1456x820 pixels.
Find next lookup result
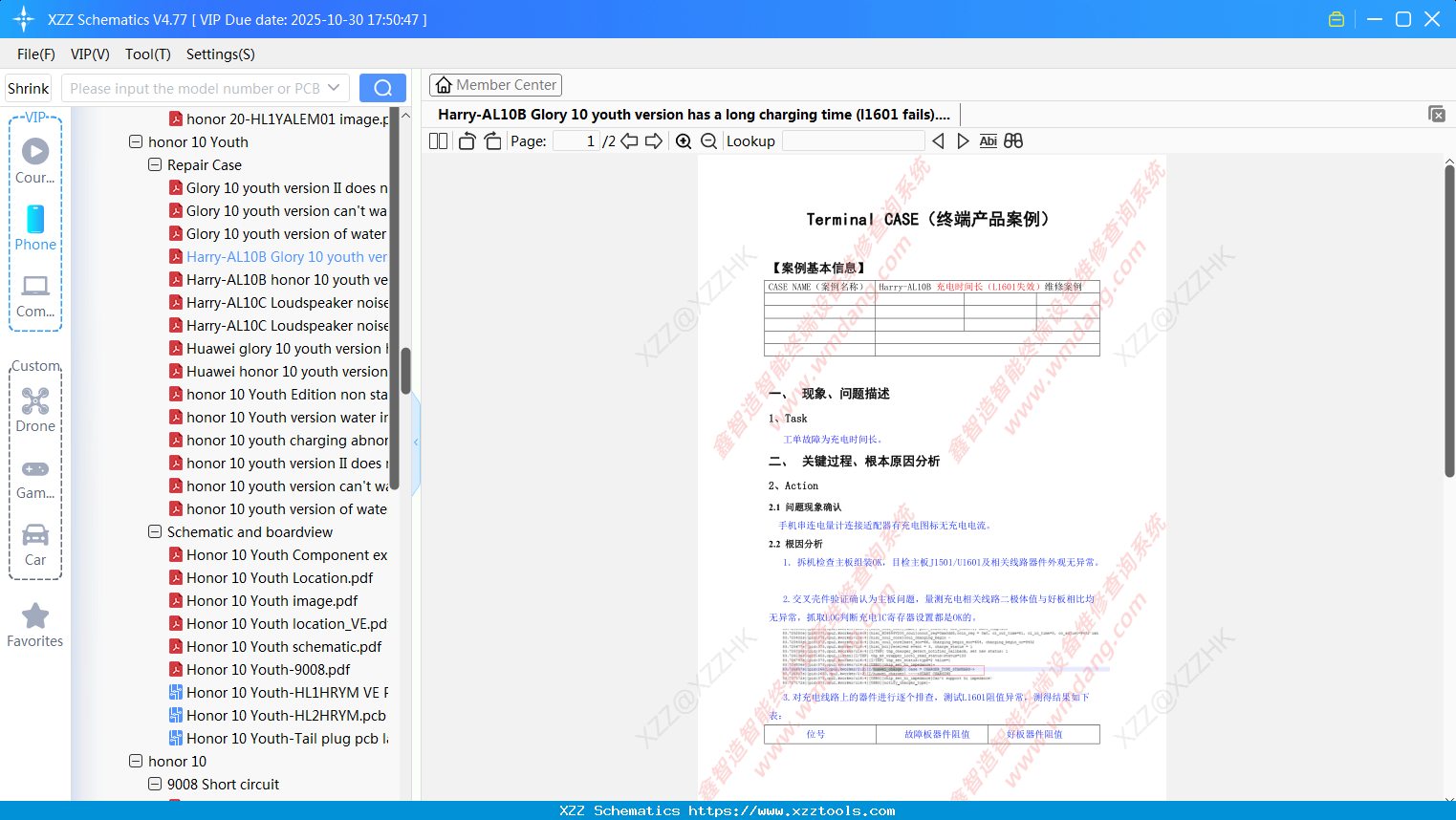[963, 140]
